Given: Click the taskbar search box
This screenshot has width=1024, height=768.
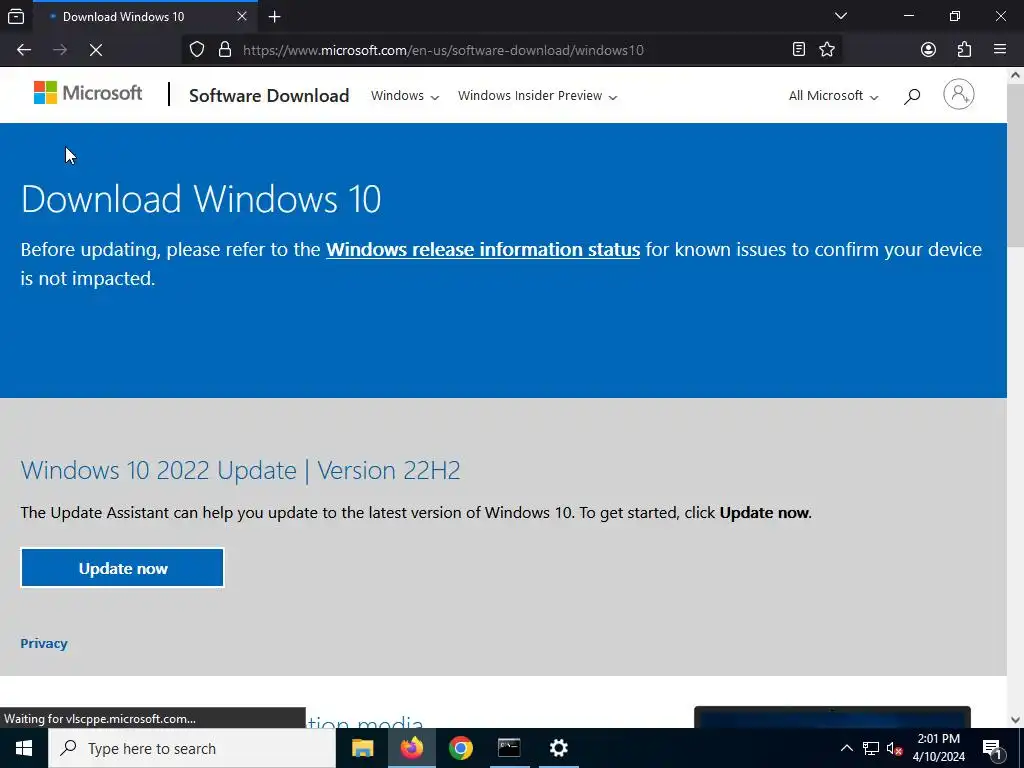Looking at the screenshot, I should (x=192, y=748).
